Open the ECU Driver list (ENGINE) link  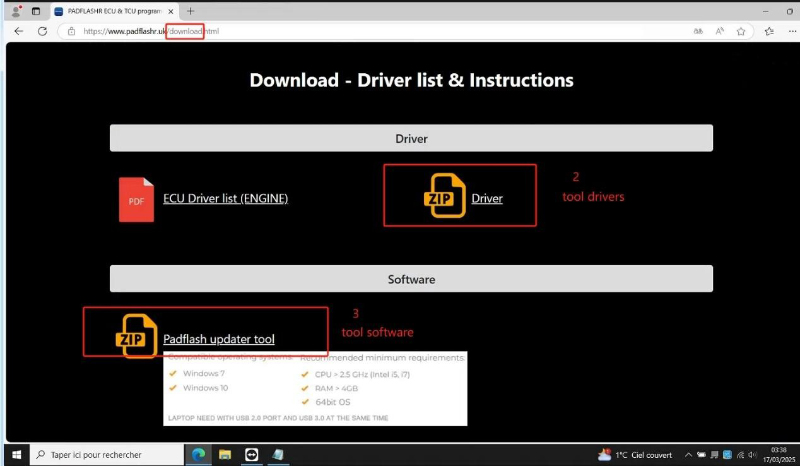(x=225, y=199)
